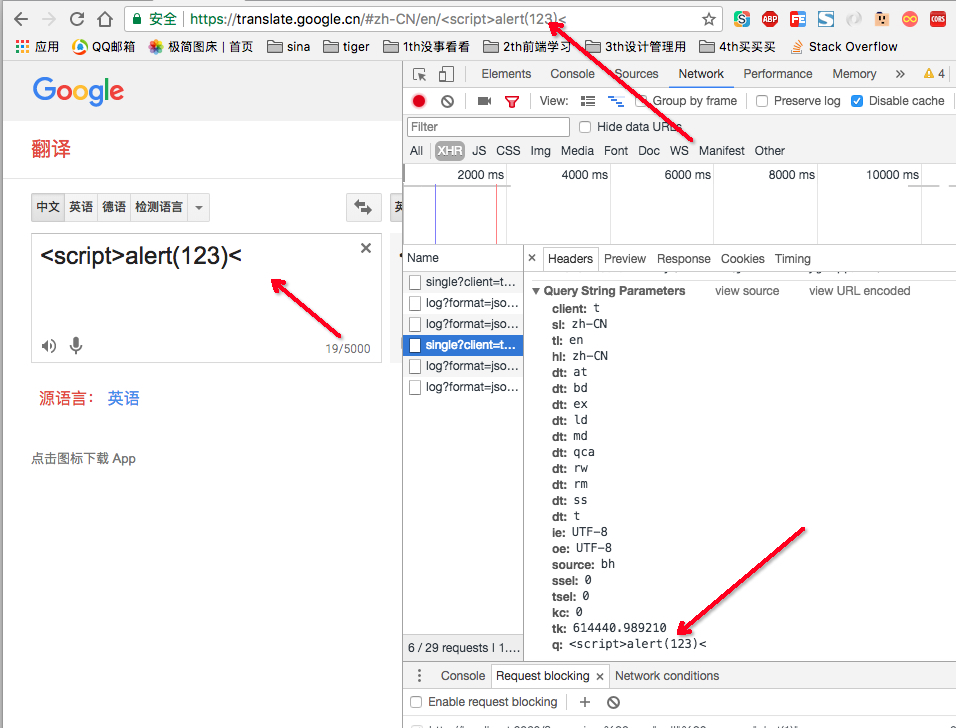
Task: Clear network log icon
Action: pos(448,101)
